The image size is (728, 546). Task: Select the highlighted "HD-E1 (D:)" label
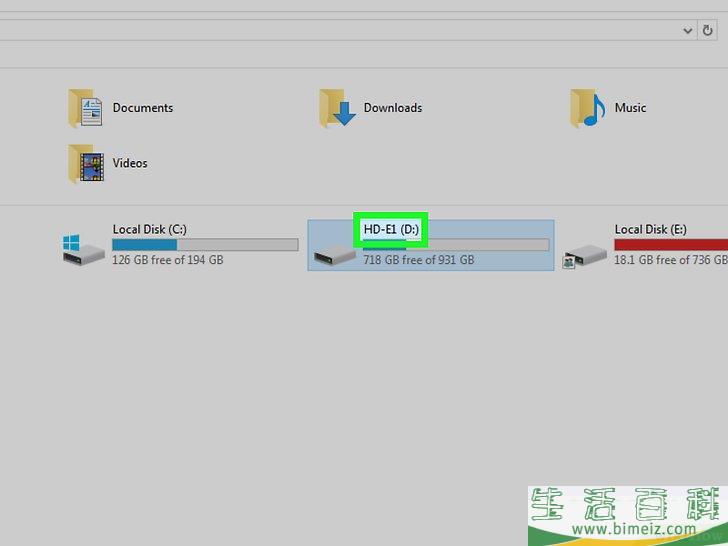pos(393,229)
